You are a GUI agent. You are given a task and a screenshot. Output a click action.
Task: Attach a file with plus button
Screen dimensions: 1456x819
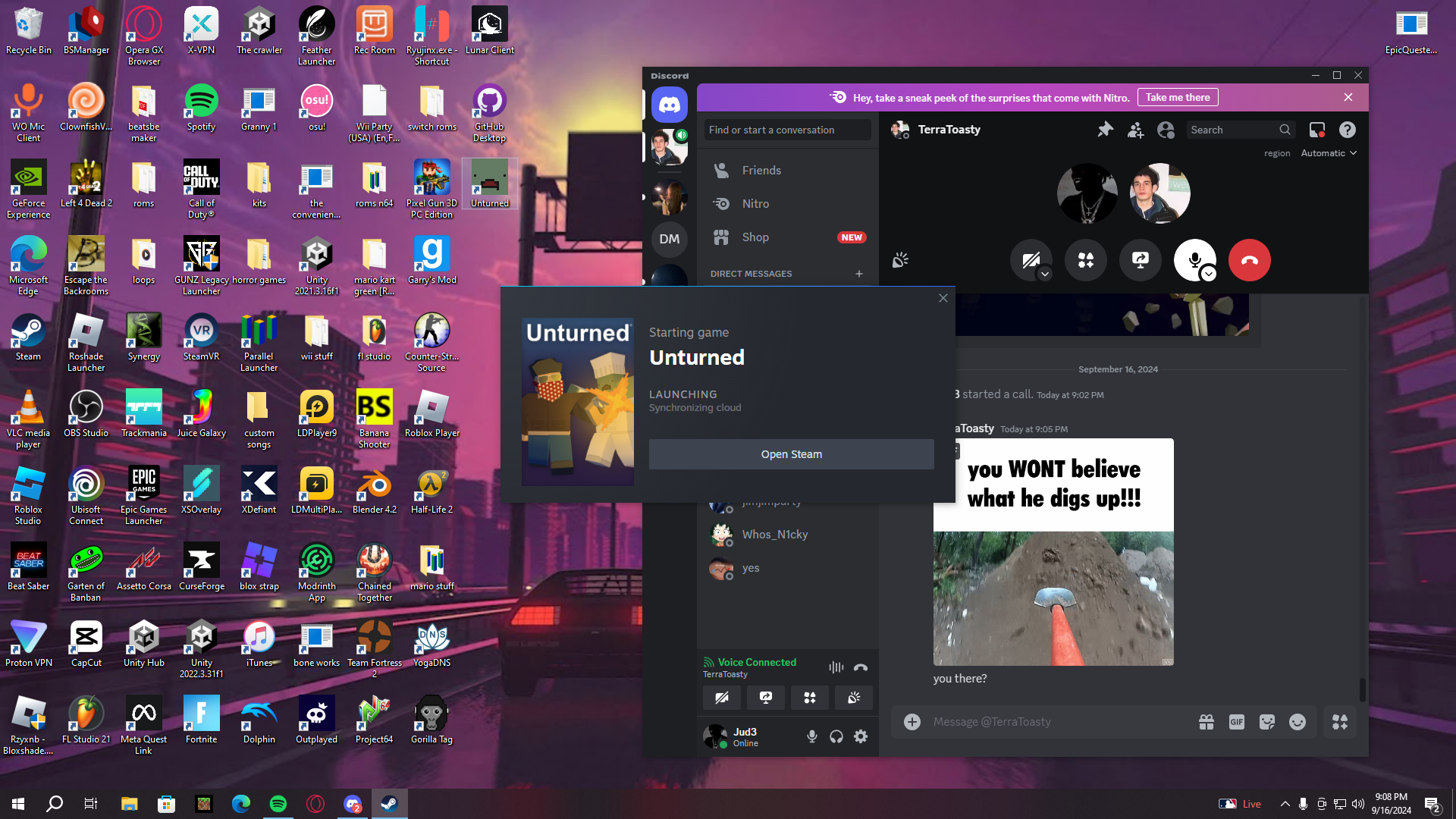[x=912, y=722]
